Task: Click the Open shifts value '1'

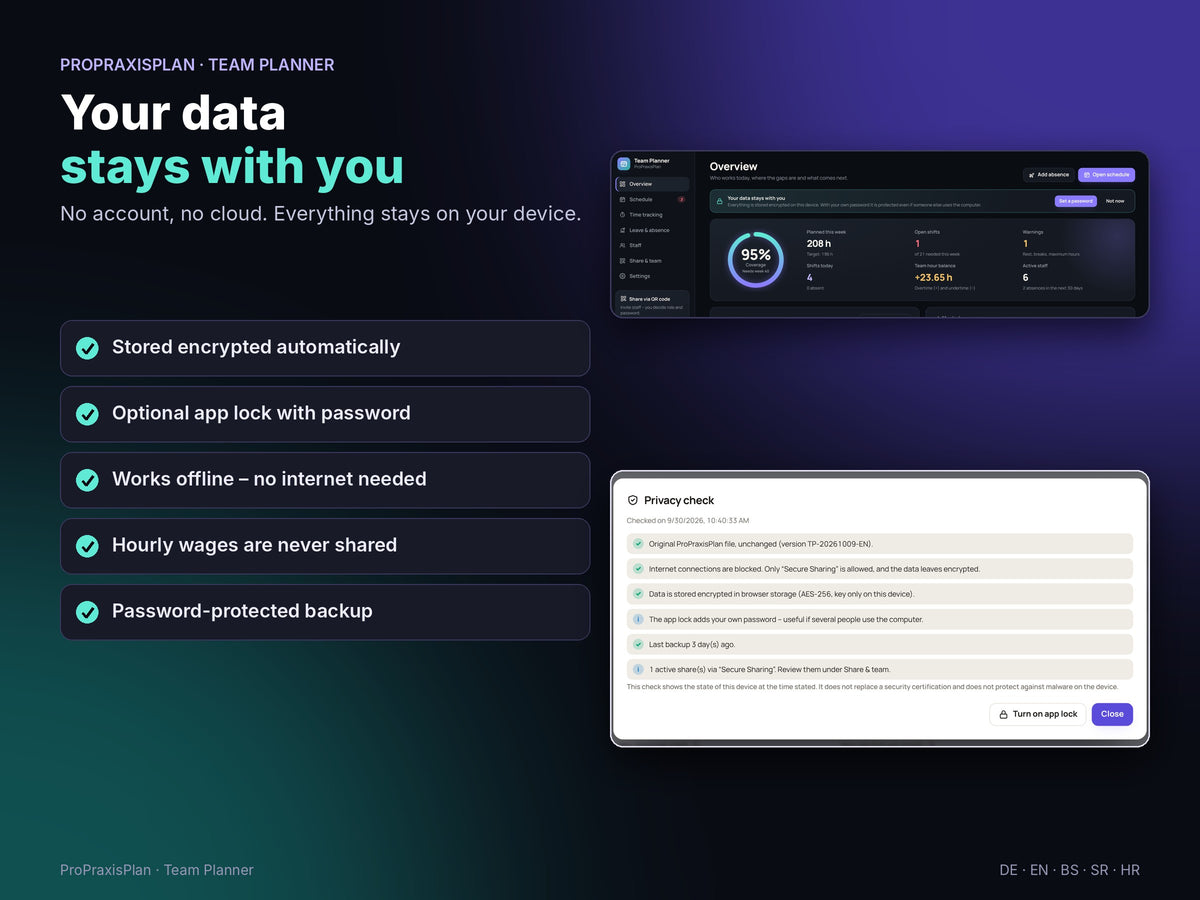Action: click(x=918, y=244)
